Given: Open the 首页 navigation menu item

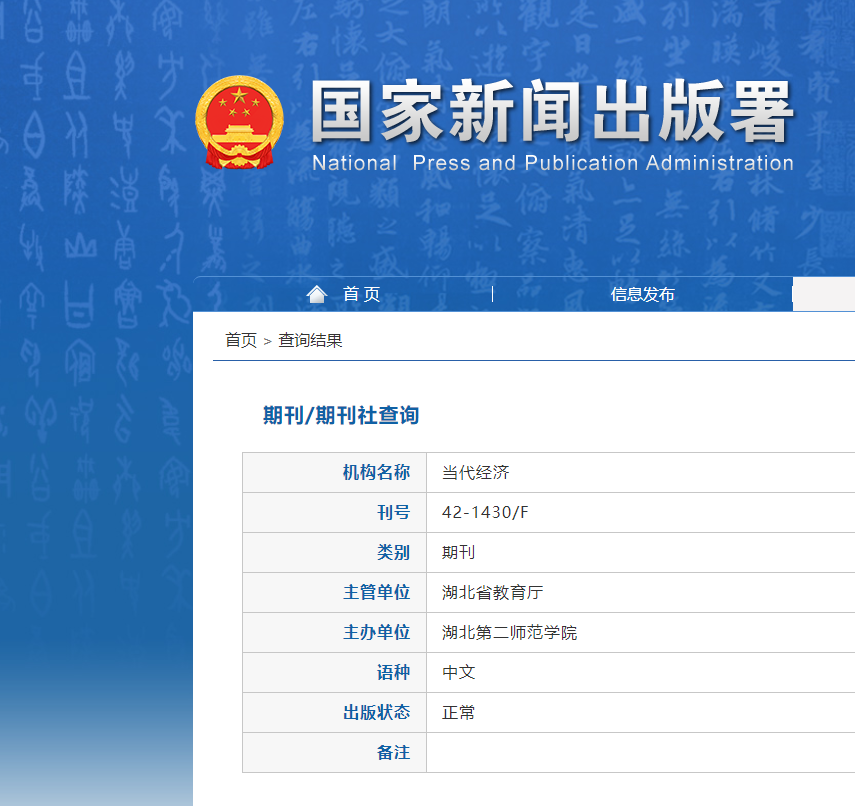Looking at the screenshot, I should pos(361,294).
